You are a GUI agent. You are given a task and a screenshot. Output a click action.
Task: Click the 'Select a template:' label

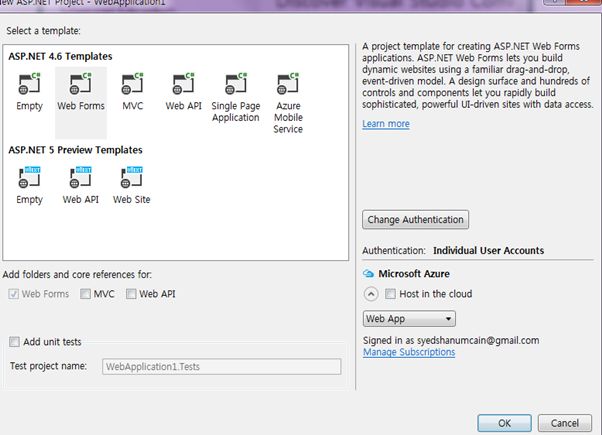(43, 31)
